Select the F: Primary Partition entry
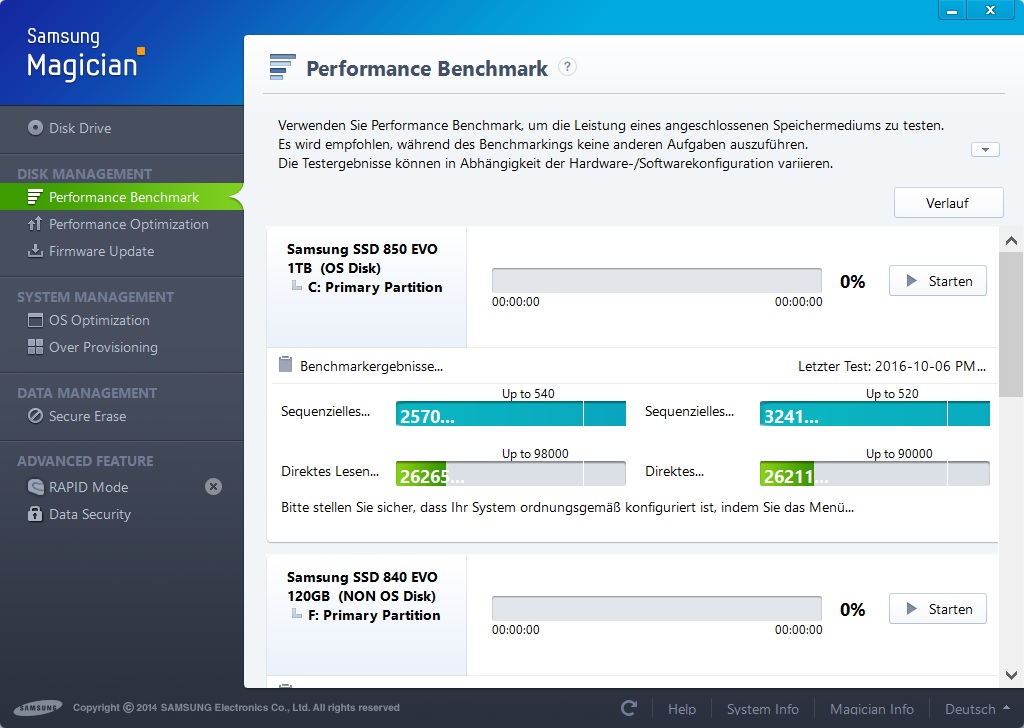Screen dimensions: 1024x728 point(374,615)
